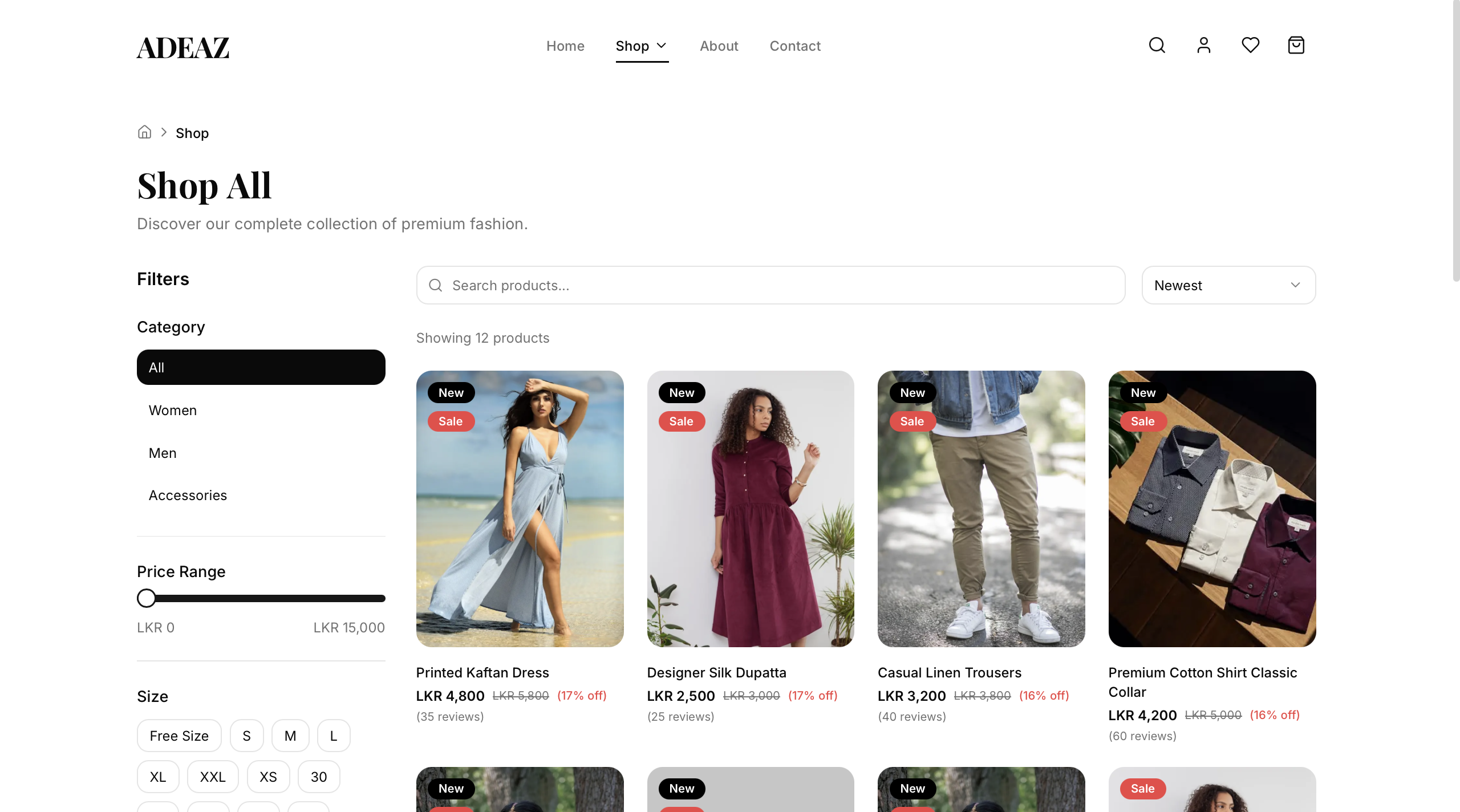Image resolution: width=1460 pixels, height=812 pixels.
Task: Click the price range slider handle
Action: click(x=147, y=598)
